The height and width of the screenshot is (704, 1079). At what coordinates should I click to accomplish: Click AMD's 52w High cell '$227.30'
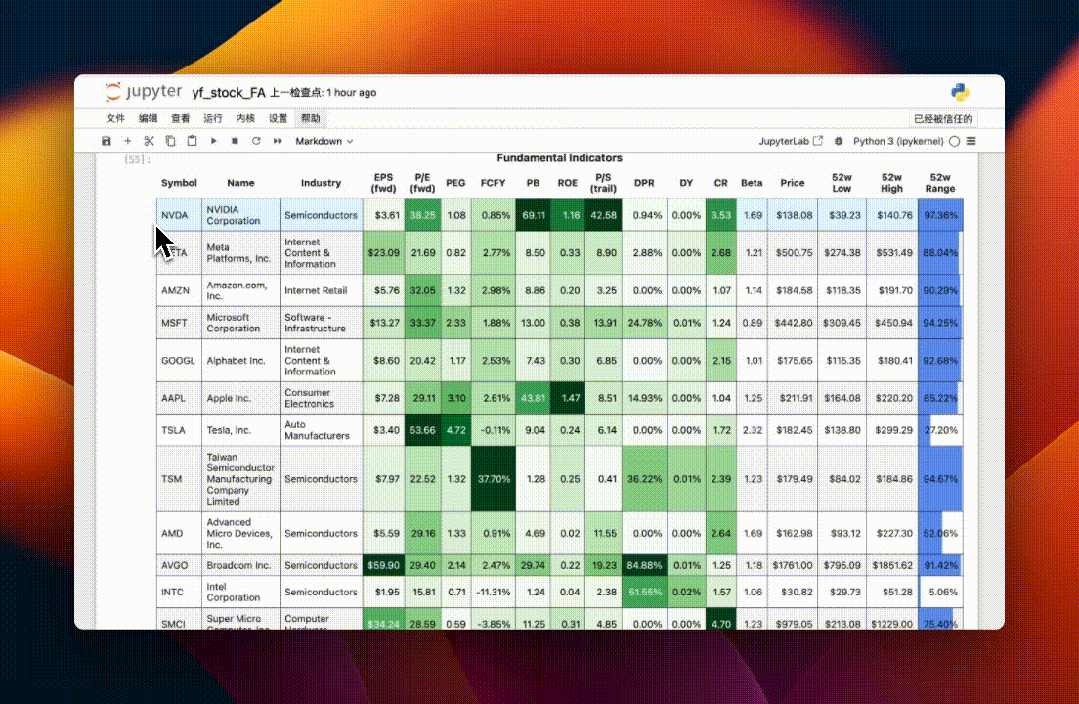[892, 533]
